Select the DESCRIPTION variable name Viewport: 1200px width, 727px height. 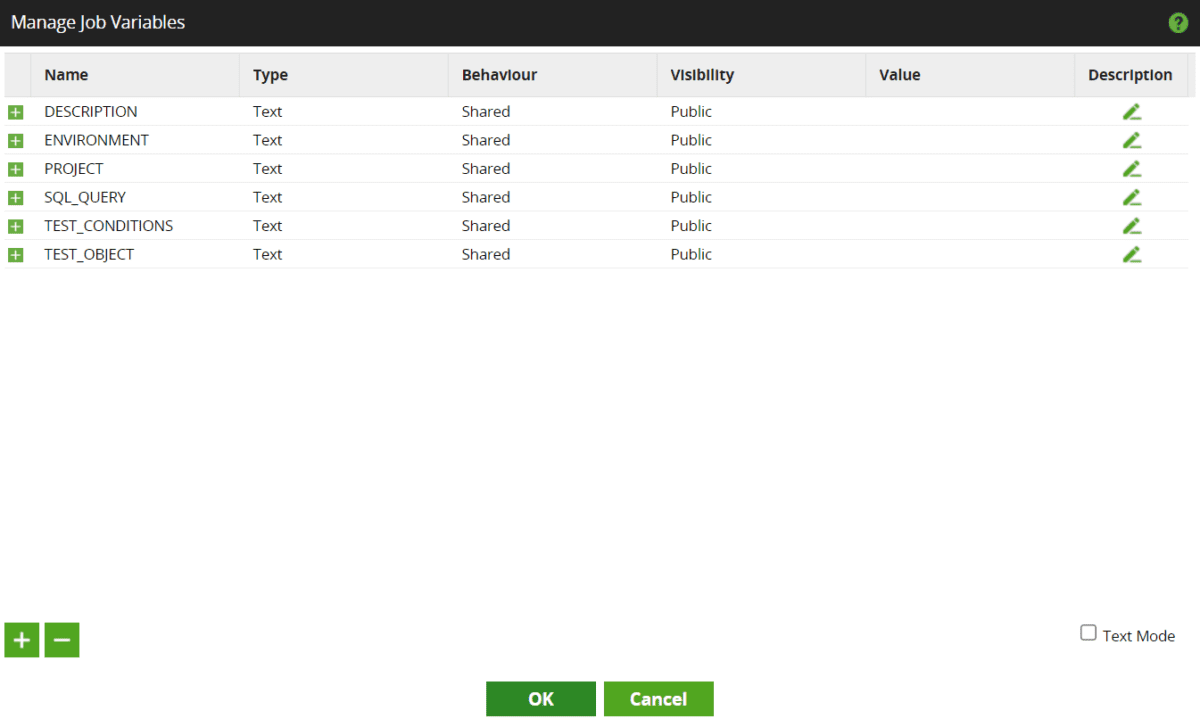point(90,112)
